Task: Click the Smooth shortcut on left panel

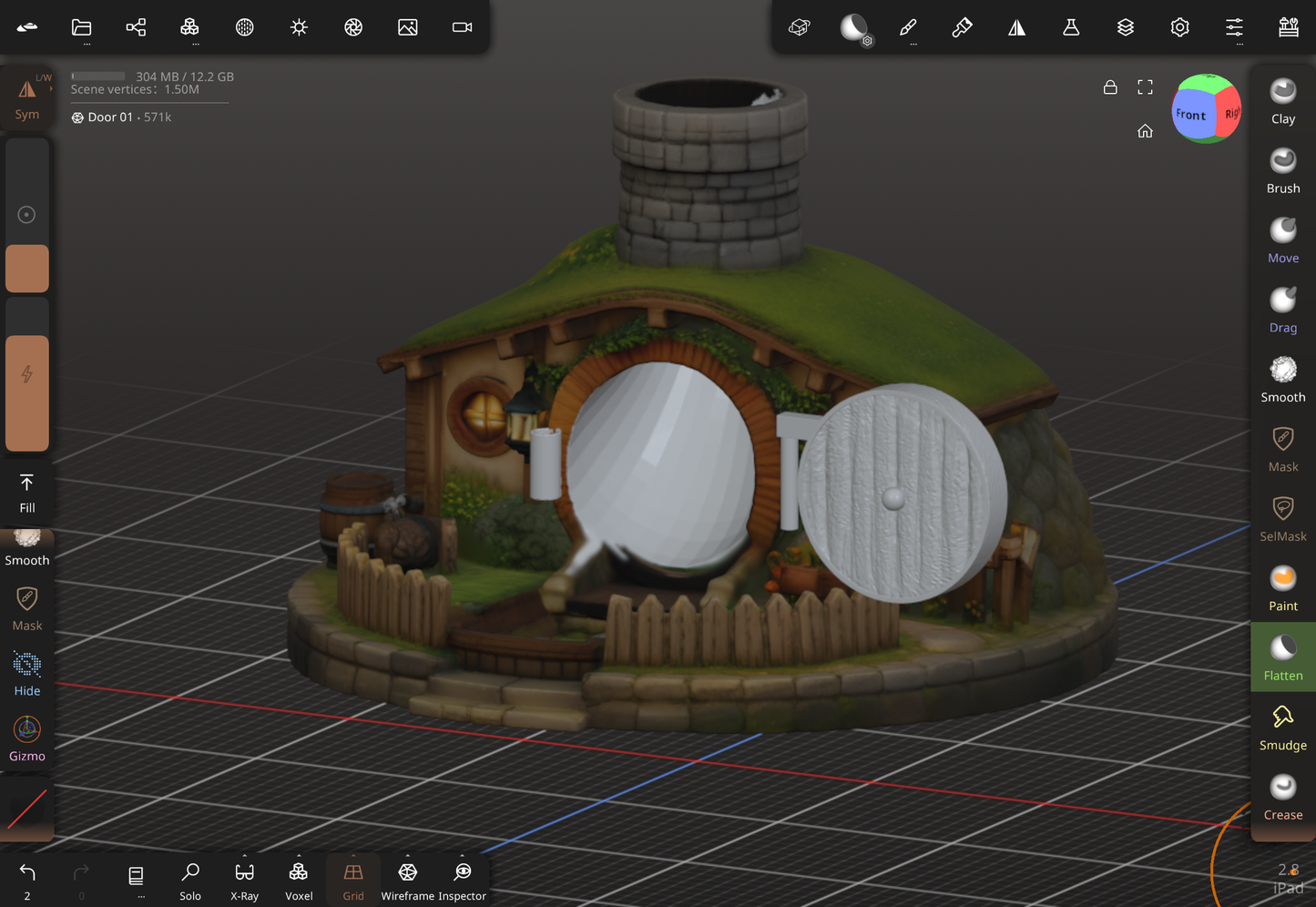Action: tap(27, 547)
